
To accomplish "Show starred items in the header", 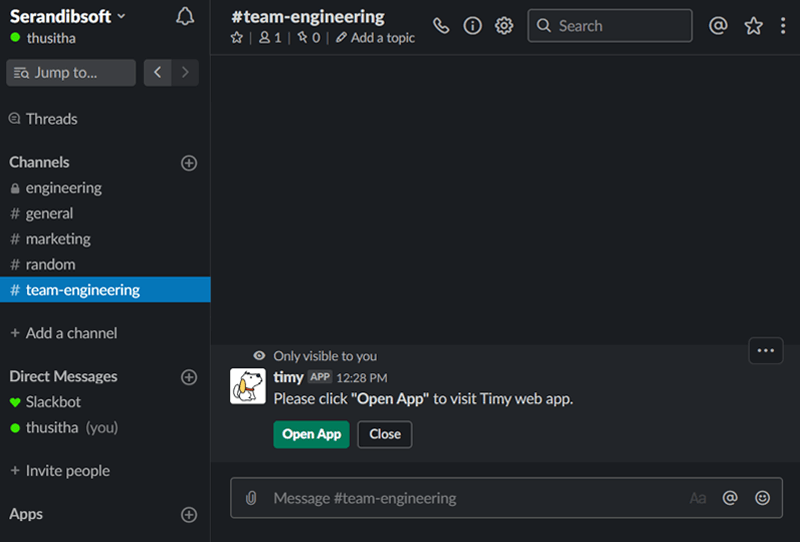I will pyautogui.click(x=754, y=26).
